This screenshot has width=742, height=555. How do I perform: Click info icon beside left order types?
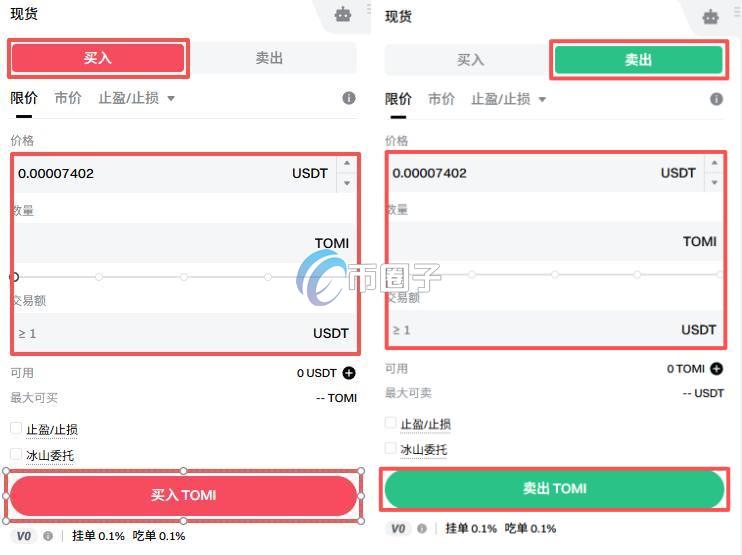coord(349,98)
